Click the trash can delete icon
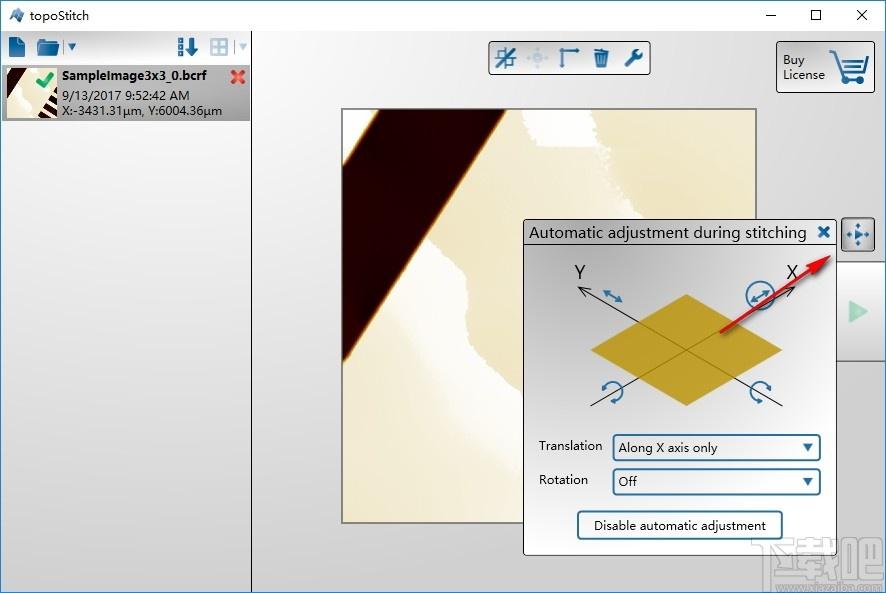The image size is (886, 593). click(601, 58)
